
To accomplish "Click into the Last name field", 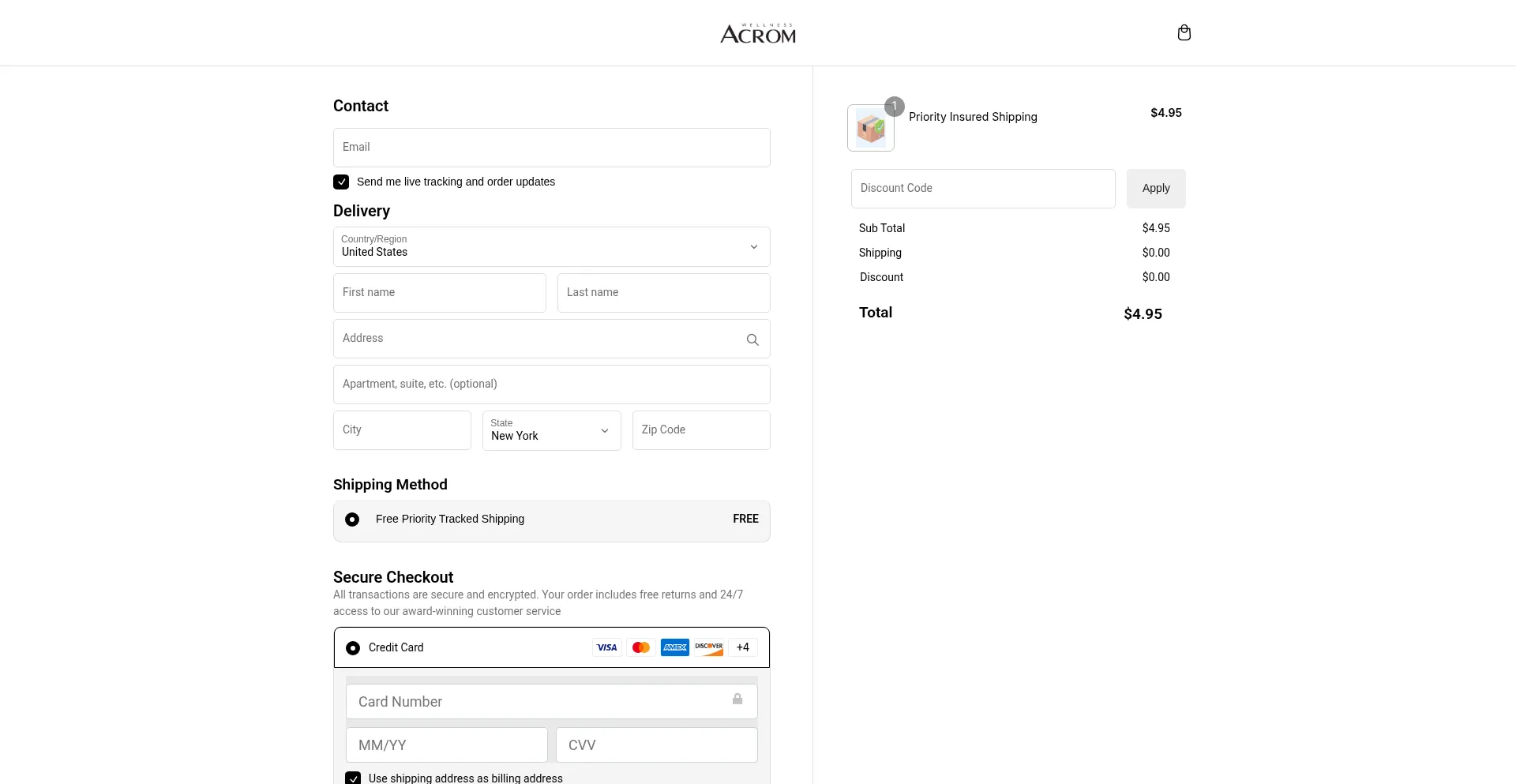I will (664, 293).
